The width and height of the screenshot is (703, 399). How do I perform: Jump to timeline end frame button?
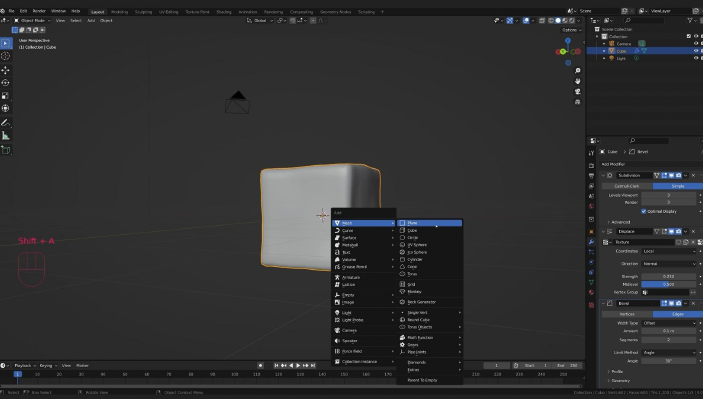click(x=313, y=365)
